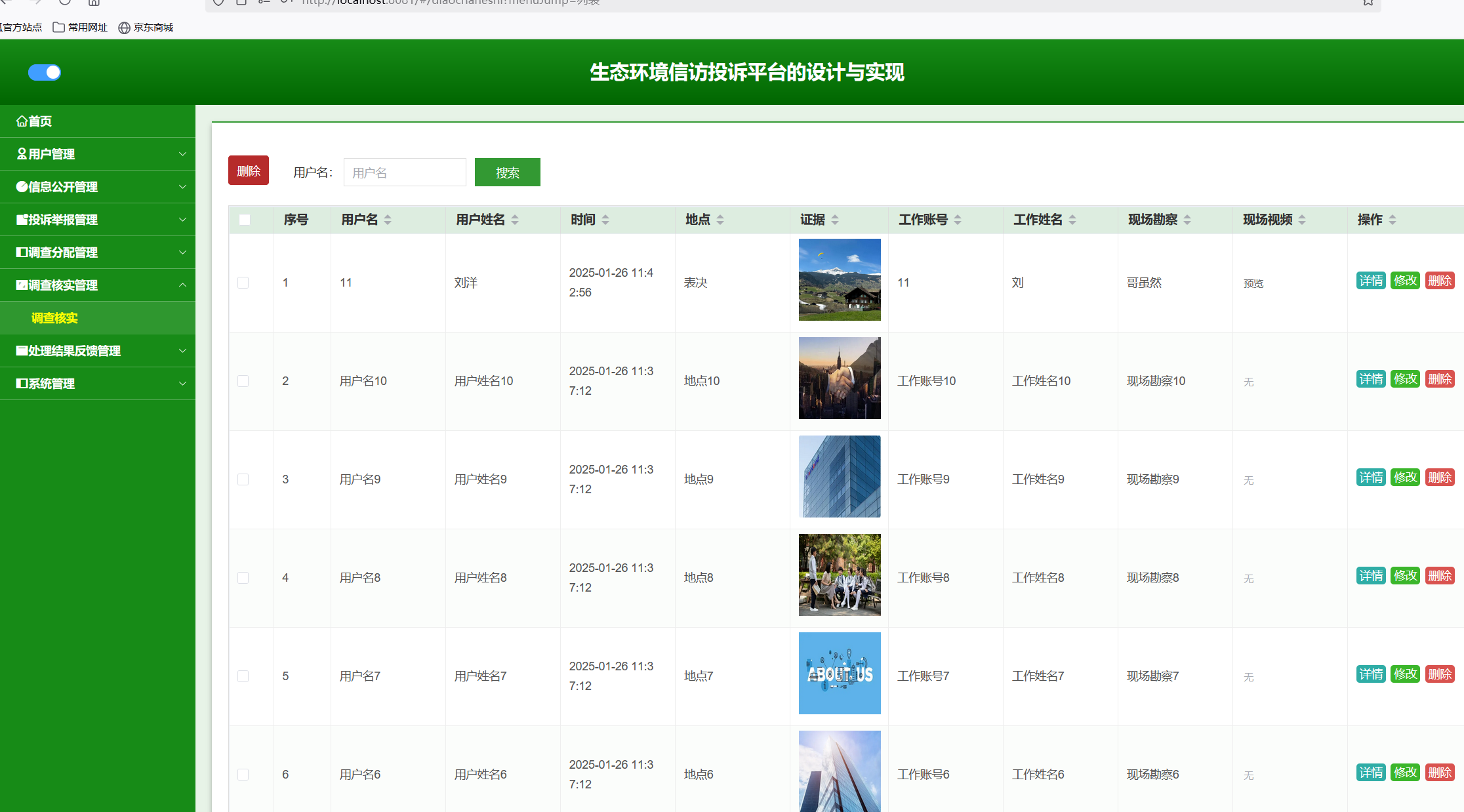
Task: Open the 处理结果反馈管理 menu
Action: [x=73, y=351]
